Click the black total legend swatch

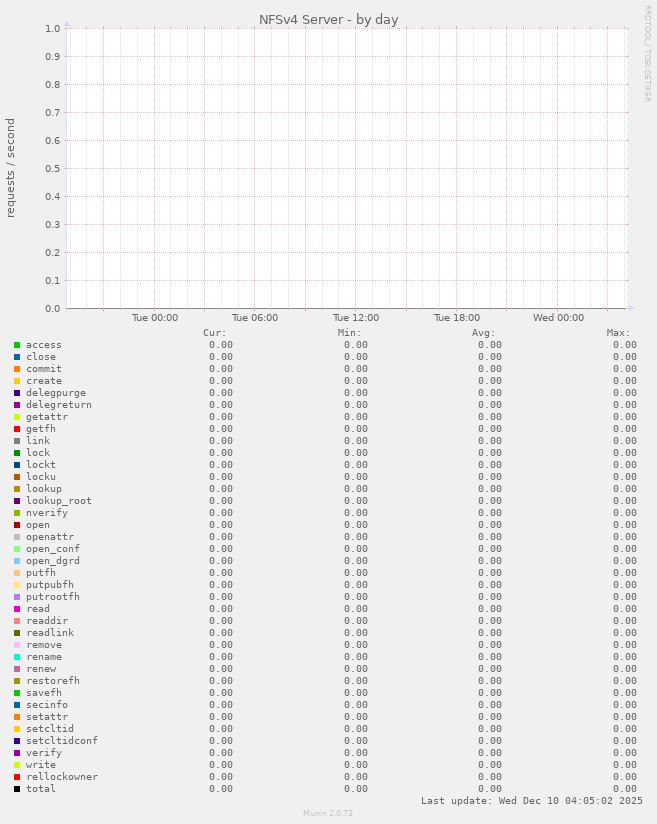pyautogui.click(x=17, y=789)
